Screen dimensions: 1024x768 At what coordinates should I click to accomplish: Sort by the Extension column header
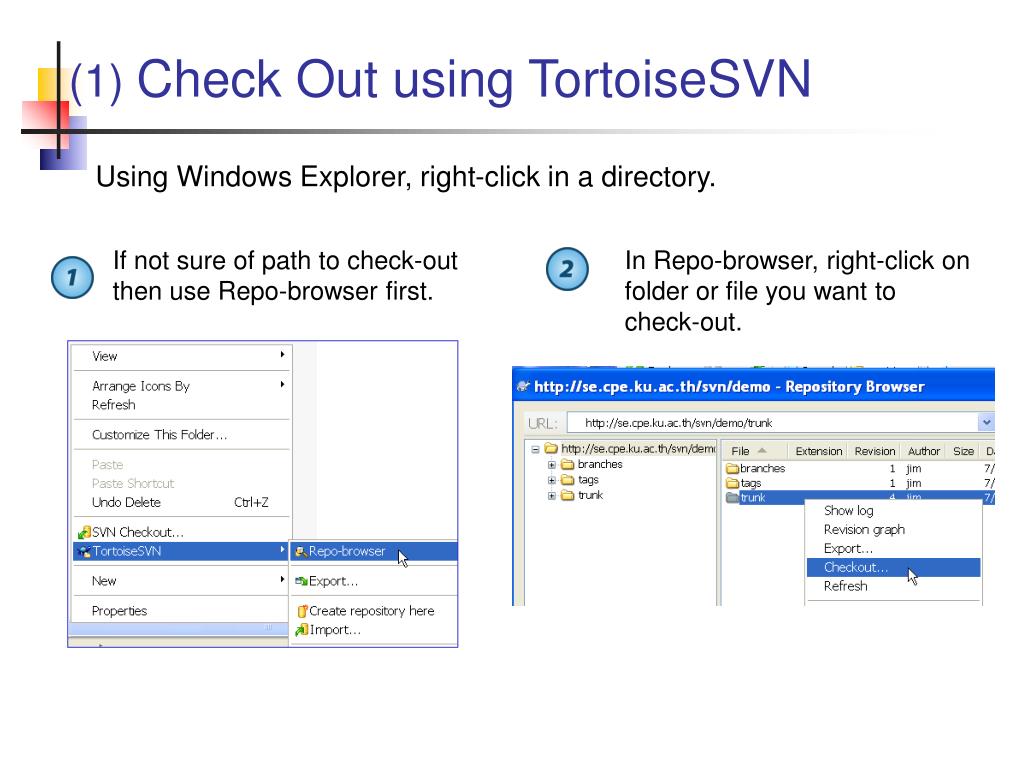pos(818,451)
